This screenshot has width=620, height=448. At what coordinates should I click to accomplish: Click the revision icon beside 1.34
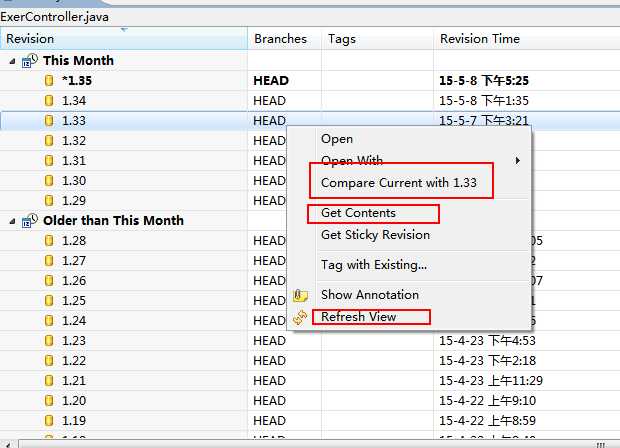[49, 101]
